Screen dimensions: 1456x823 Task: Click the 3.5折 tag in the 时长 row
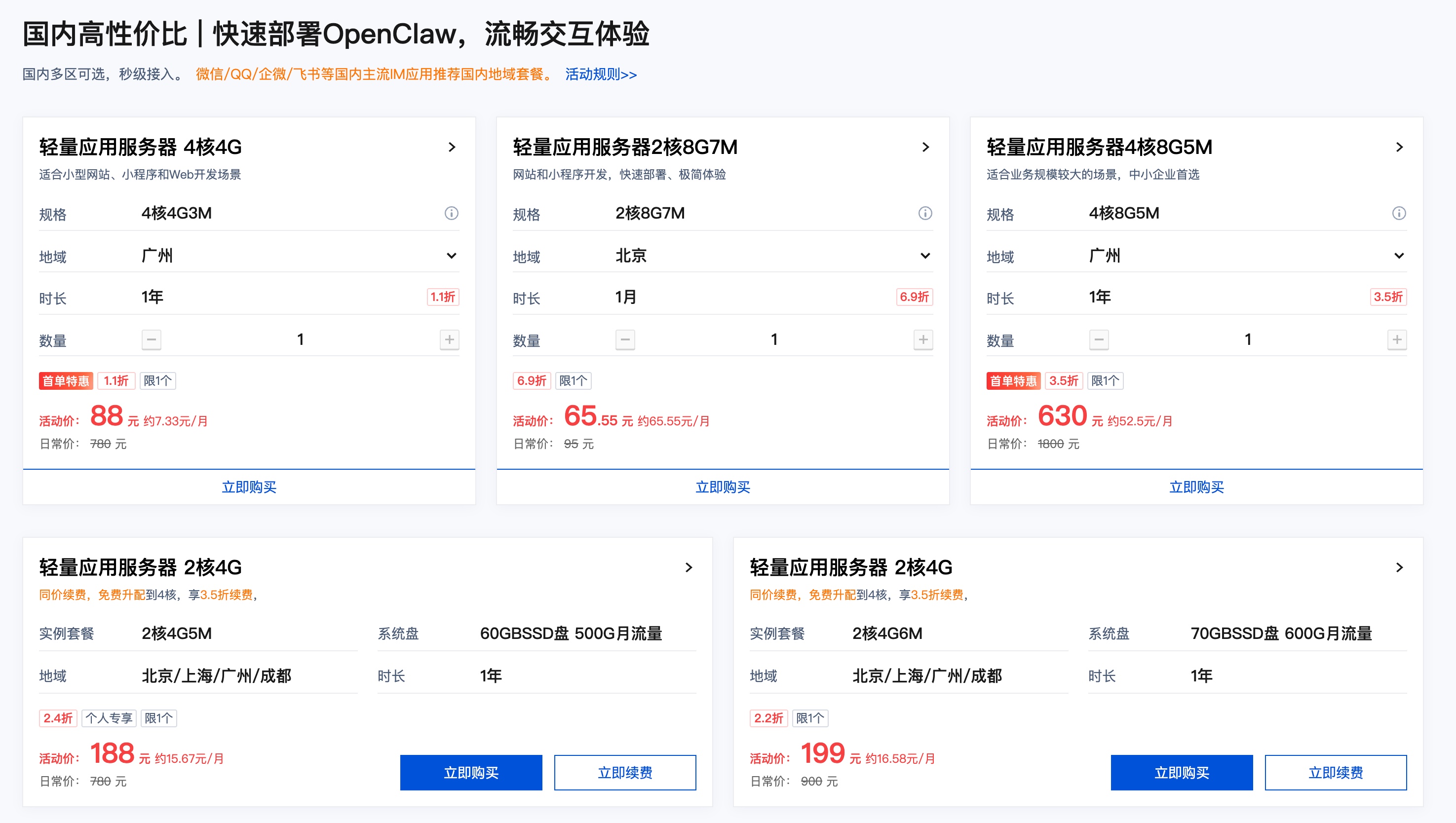click(x=1388, y=297)
